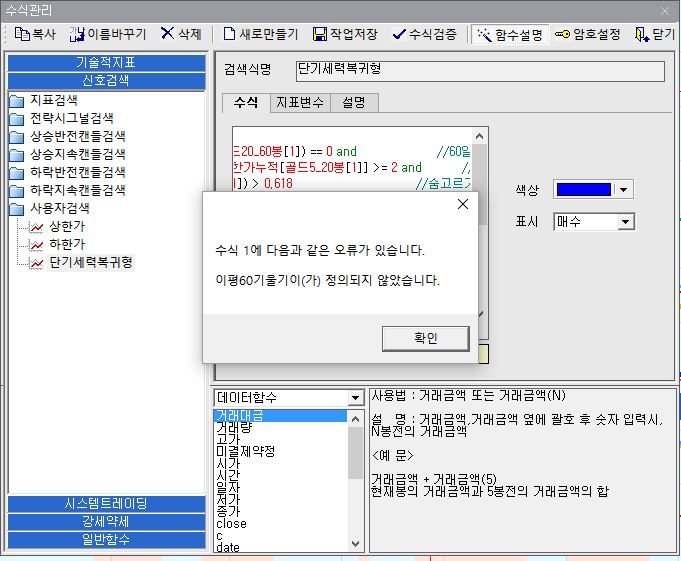
Task: Switch to the 설명 tab
Action: tap(354, 102)
